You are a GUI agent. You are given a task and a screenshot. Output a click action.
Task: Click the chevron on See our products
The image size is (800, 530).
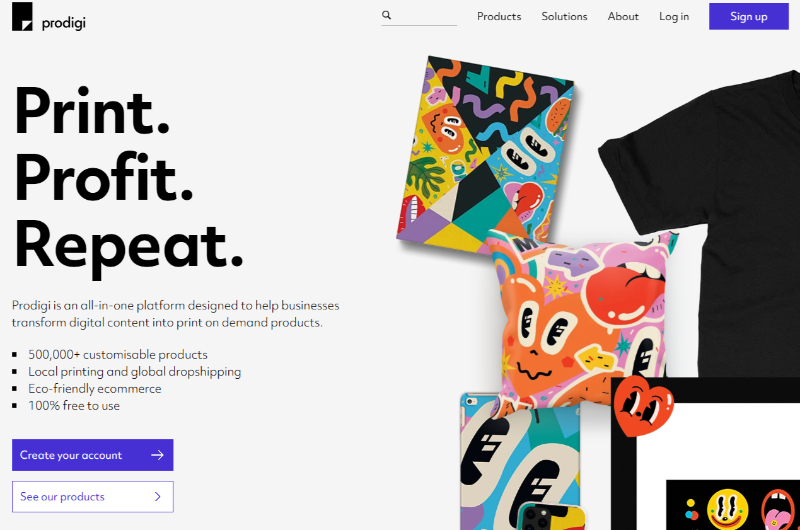coord(158,496)
